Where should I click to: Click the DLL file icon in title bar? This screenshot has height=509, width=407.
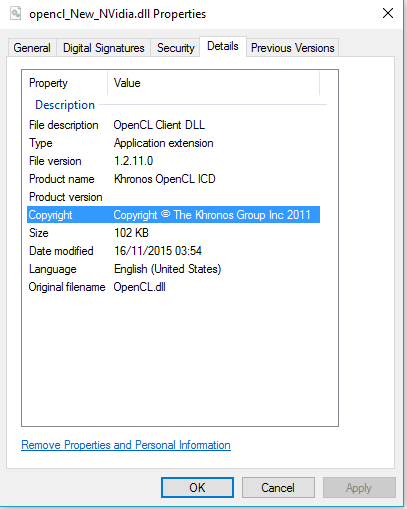15,13
